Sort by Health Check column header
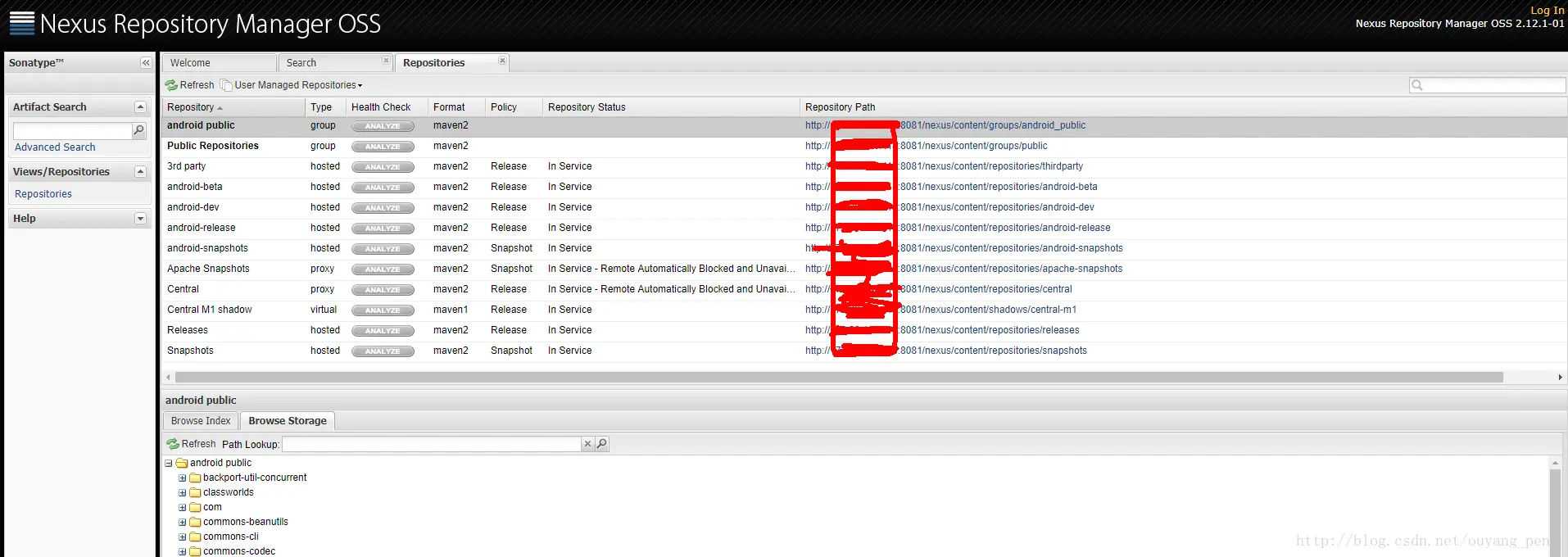This screenshot has width=1568, height=557. 387,107
